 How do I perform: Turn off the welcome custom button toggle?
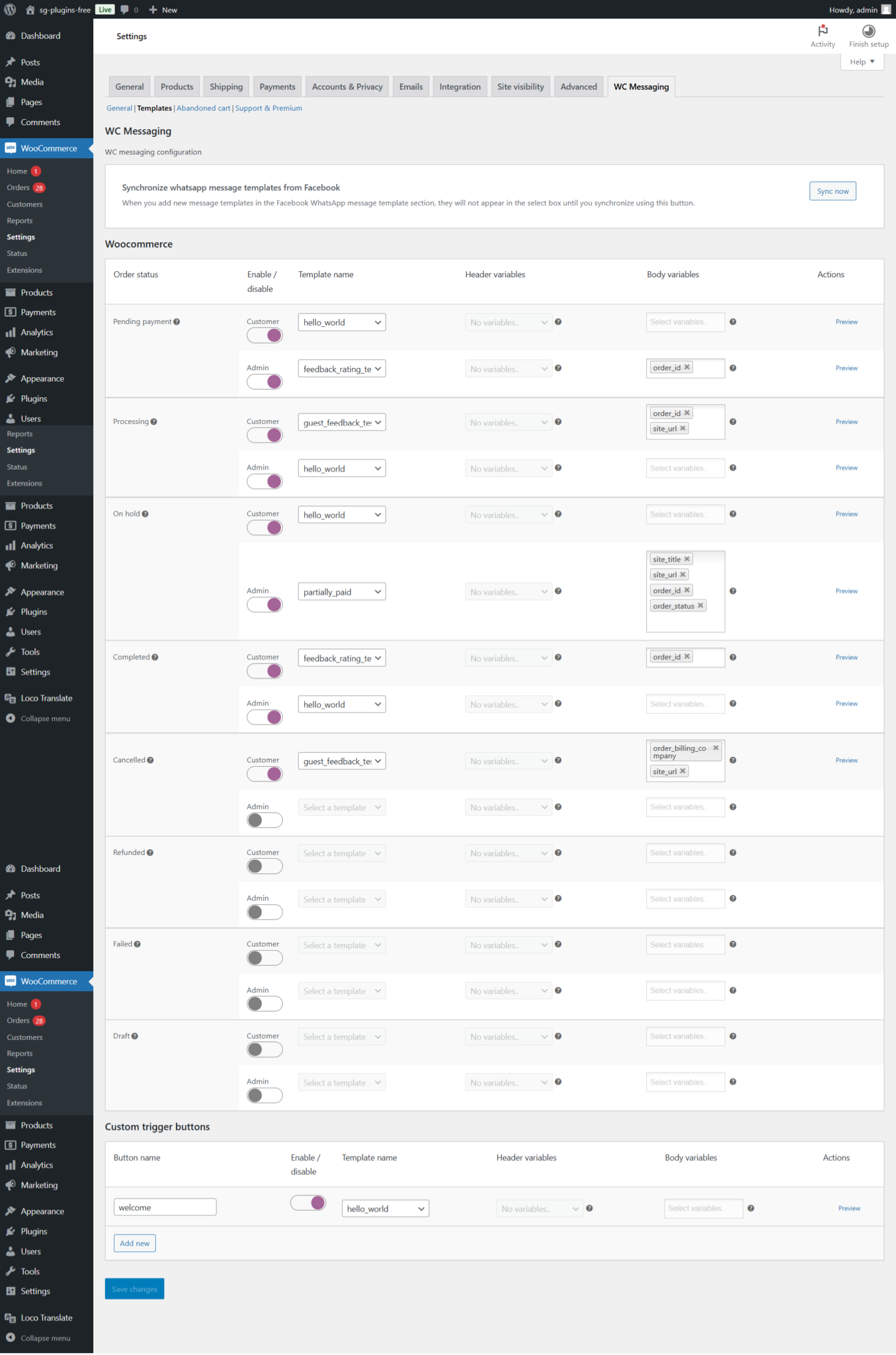click(308, 1203)
